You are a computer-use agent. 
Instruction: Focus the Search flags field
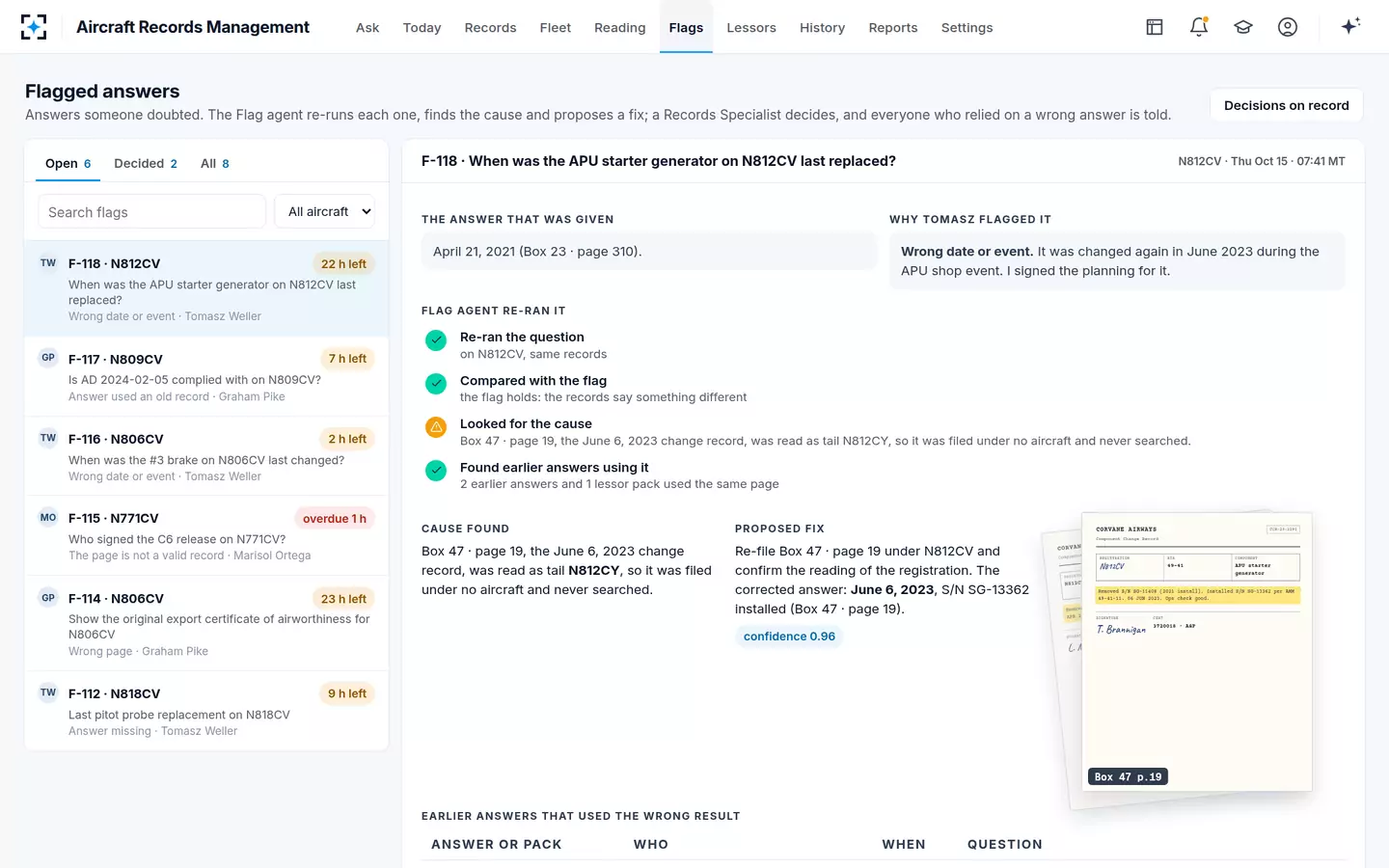151,212
